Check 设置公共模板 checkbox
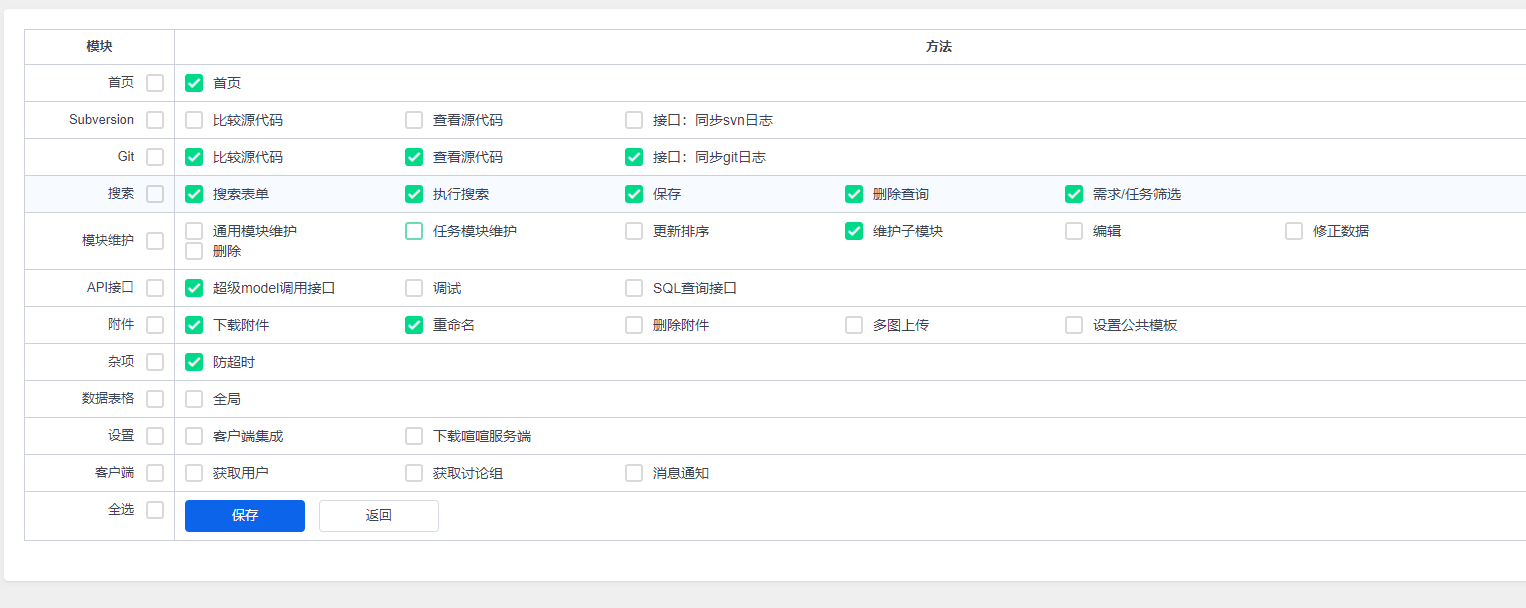The height and width of the screenshot is (608, 1526). [1074, 325]
